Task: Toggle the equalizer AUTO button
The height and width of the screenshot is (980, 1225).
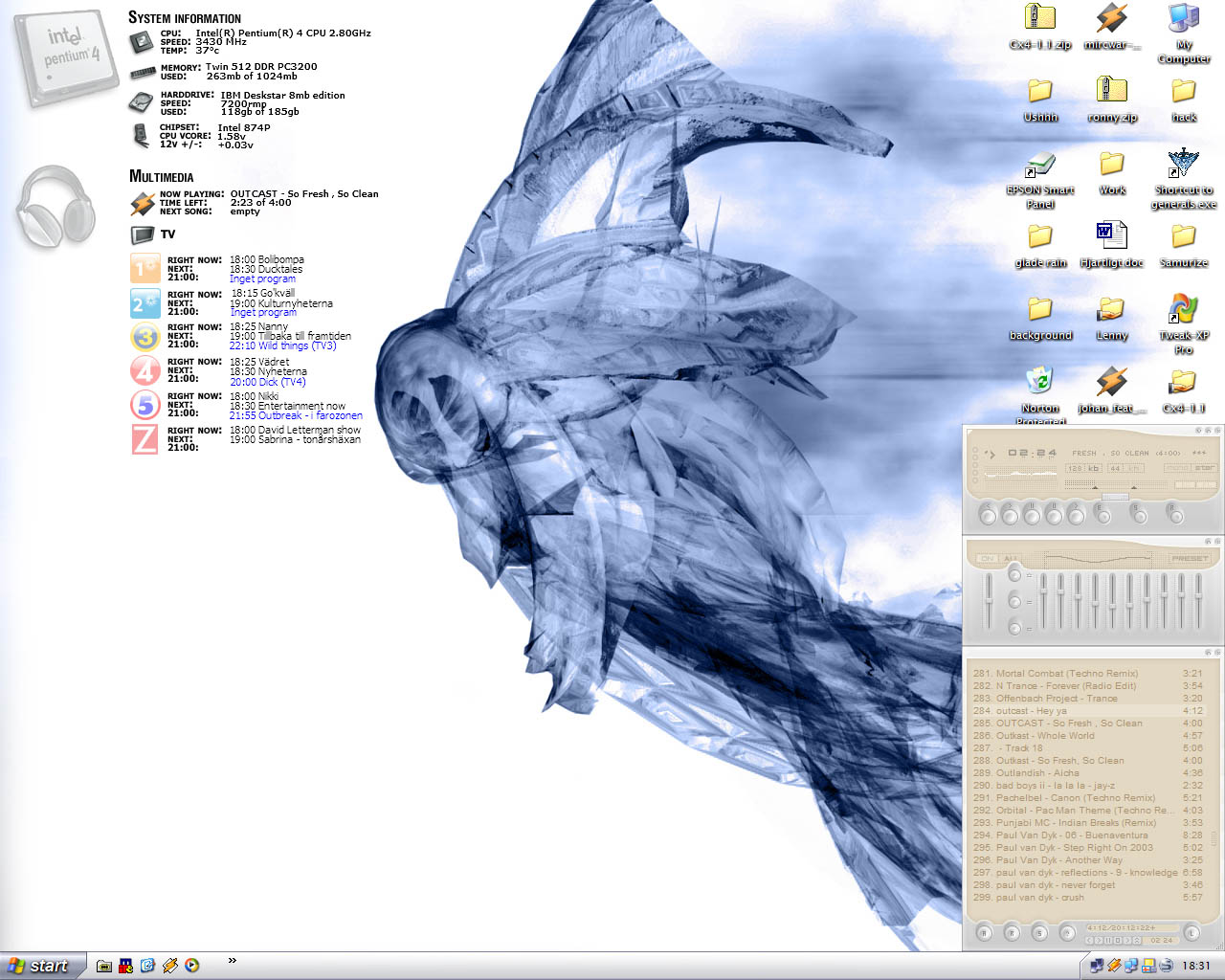Action: pyautogui.click(x=1011, y=558)
